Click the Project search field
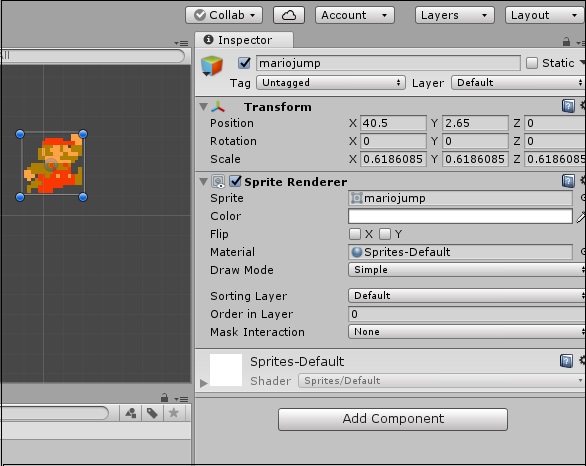The image size is (586, 466). click(x=55, y=413)
